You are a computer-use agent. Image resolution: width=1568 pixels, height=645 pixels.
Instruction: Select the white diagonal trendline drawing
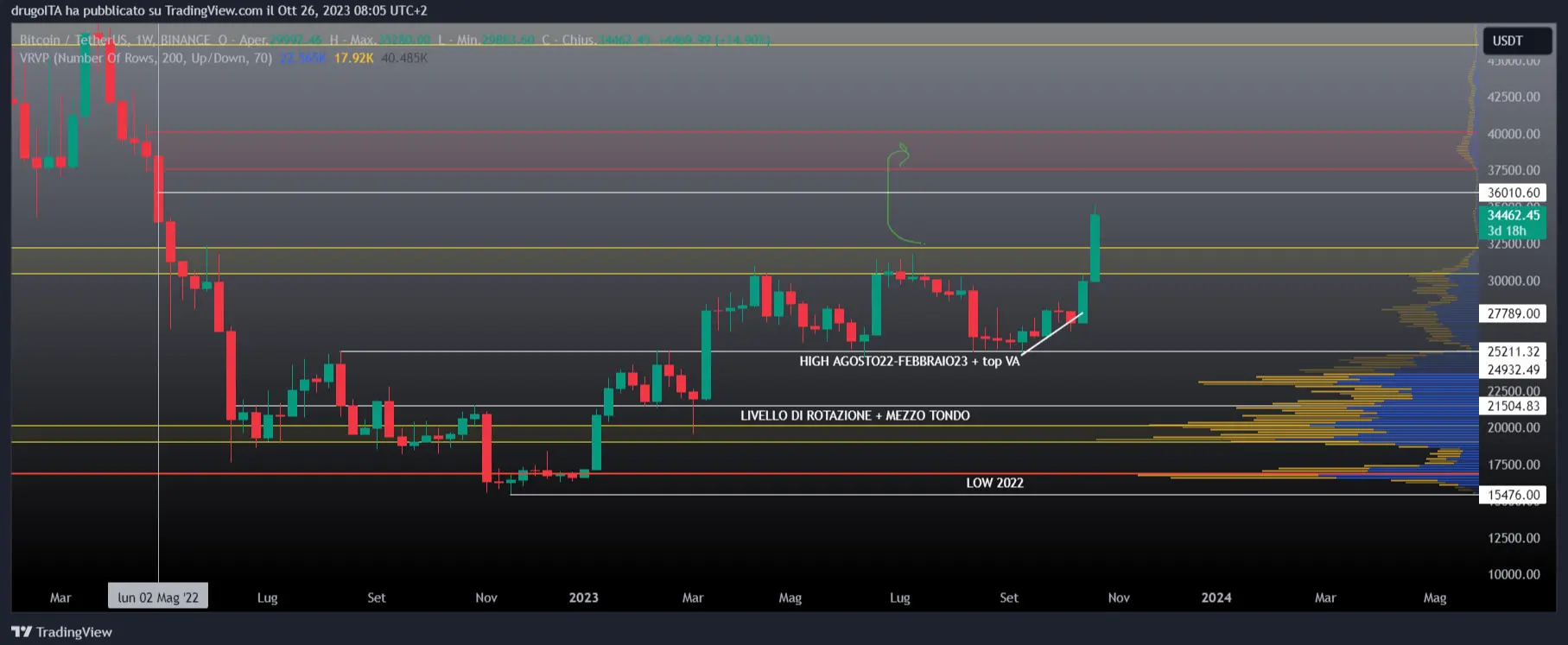pyautogui.click(x=1051, y=334)
